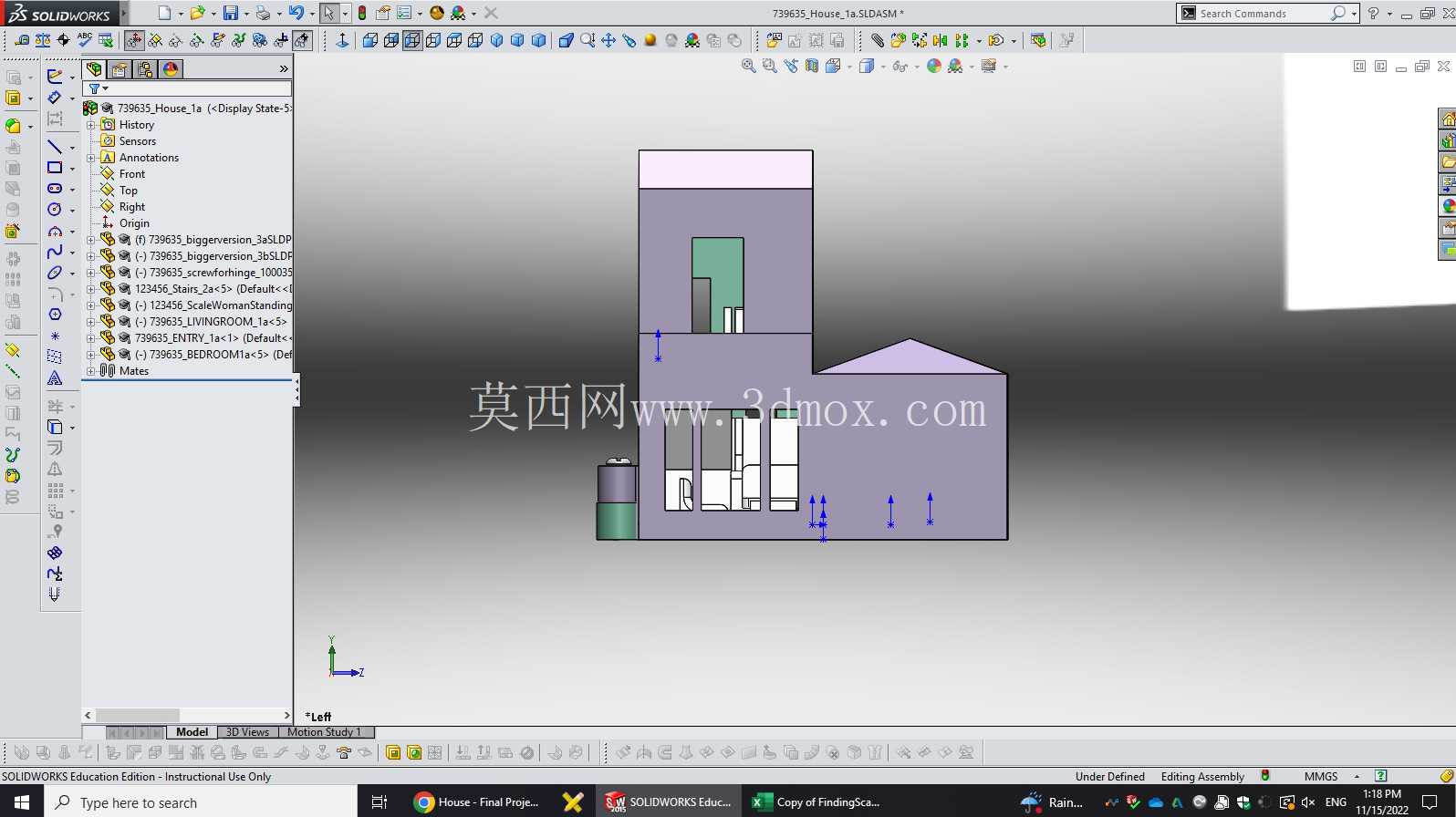1456x817 pixels.
Task: Switch to Excel Copy of FindingScale workbook
Action: click(x=816, y=801)
